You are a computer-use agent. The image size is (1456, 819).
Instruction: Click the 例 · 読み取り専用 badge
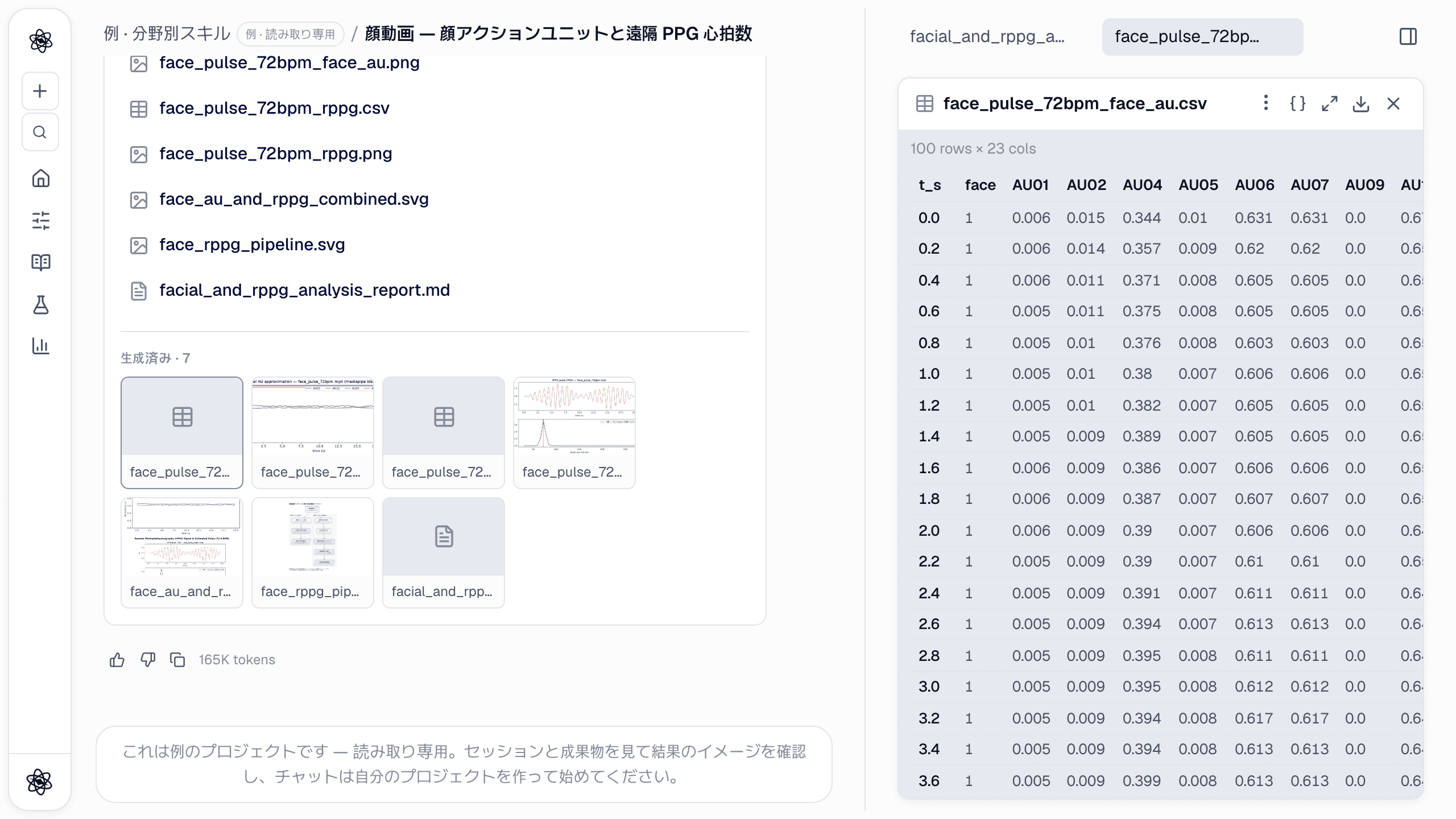[x=291, y=34]
